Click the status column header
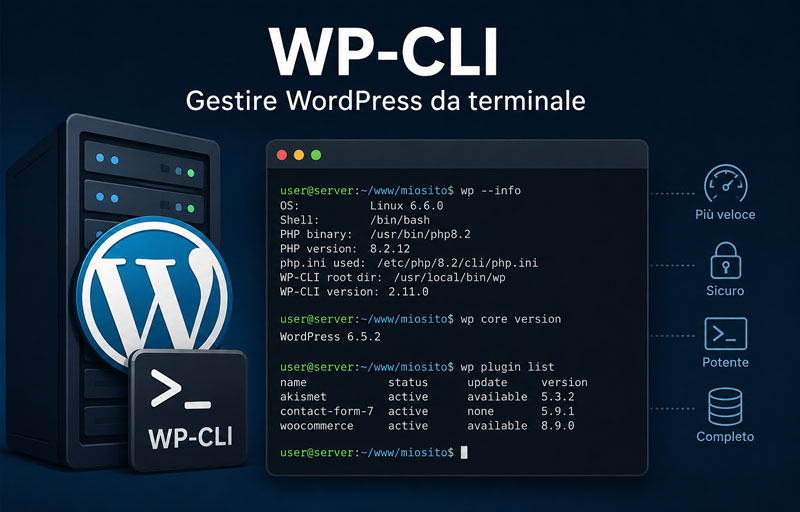The width and height of the screenshot is (800, 512). click(x=408, y=382)
